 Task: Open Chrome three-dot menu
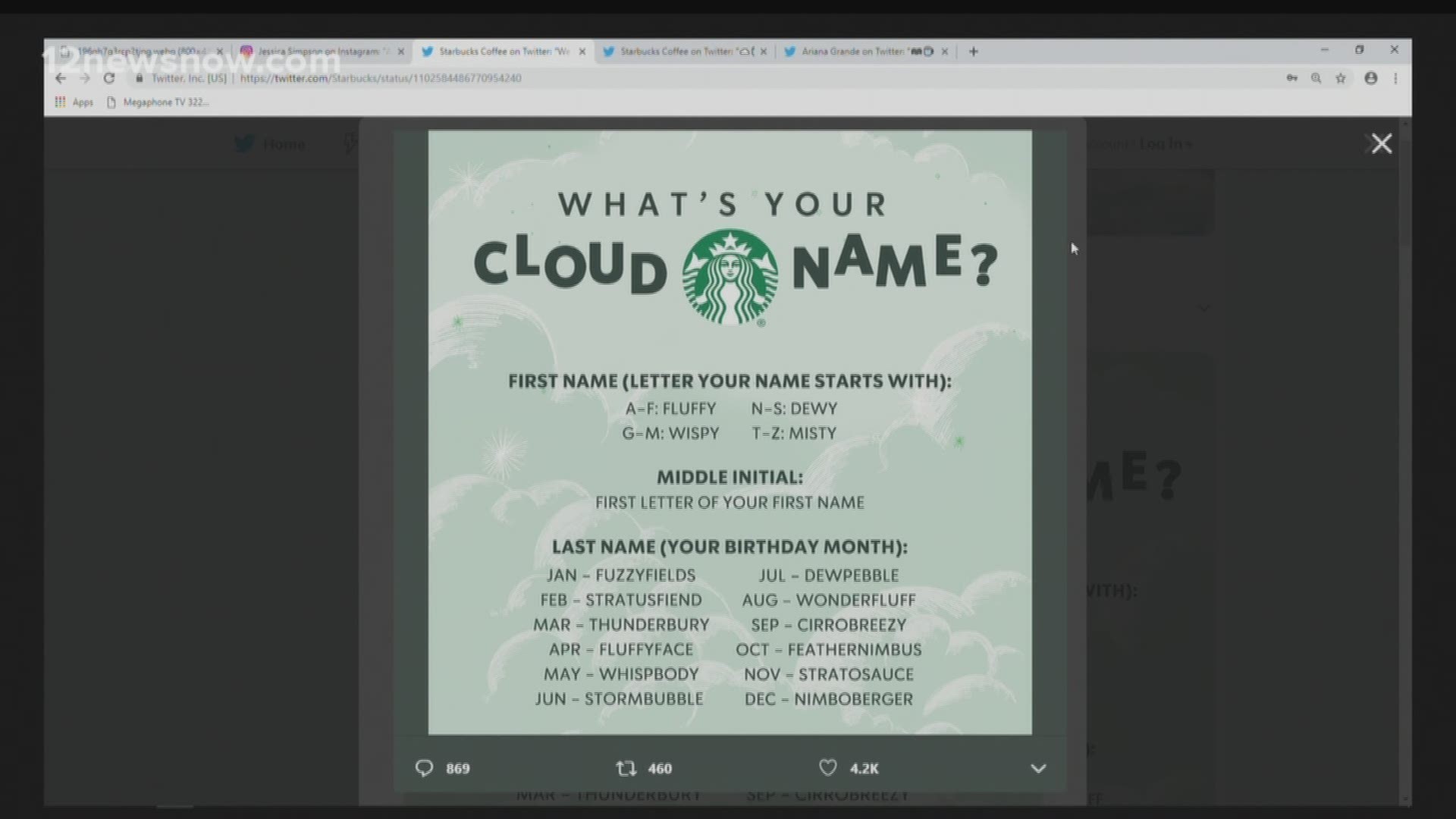[1395, 78]
